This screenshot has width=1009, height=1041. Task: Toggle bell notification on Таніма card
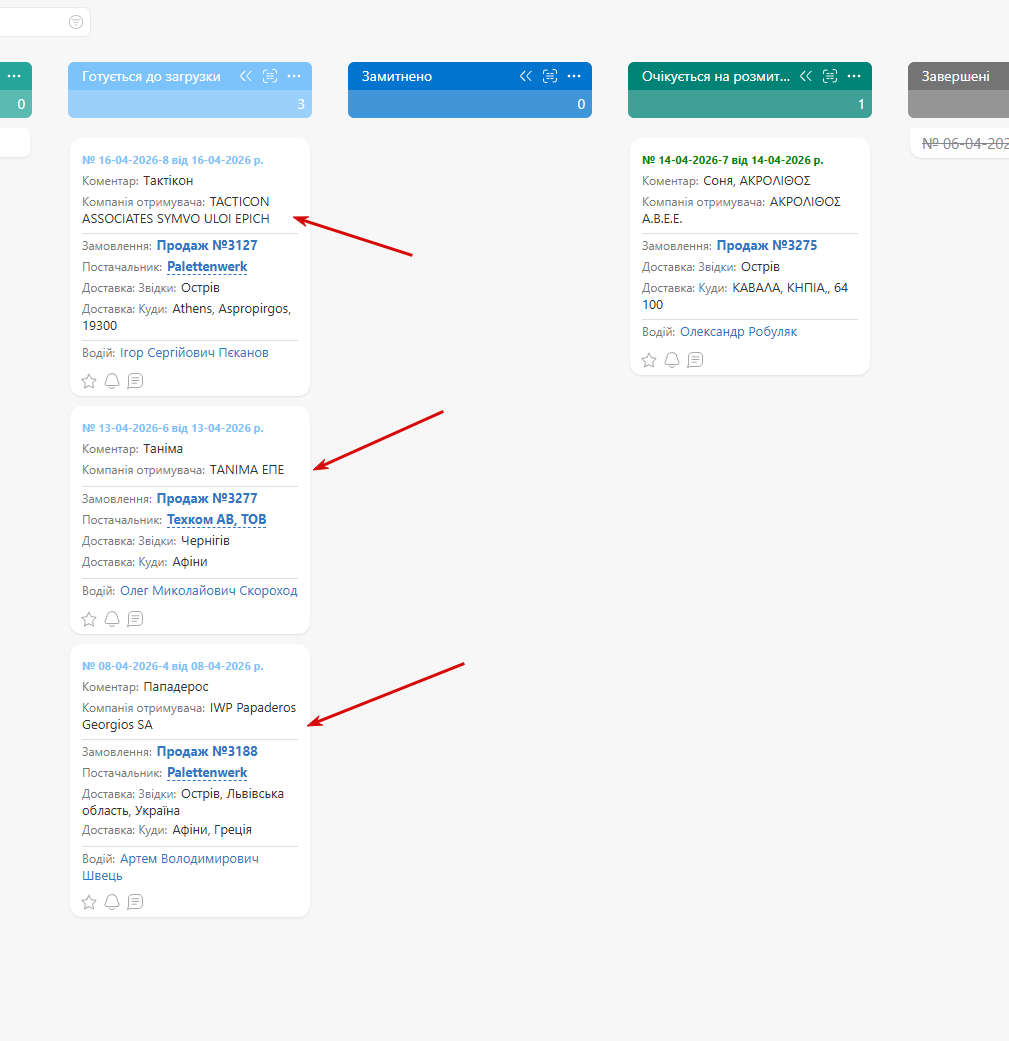click(x=112, y=619)
